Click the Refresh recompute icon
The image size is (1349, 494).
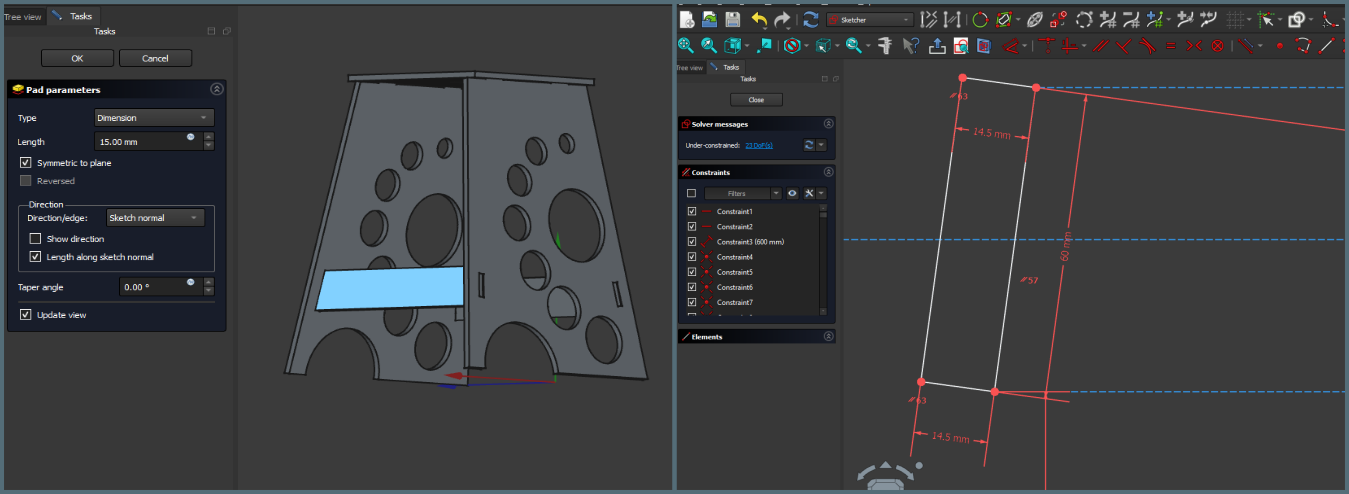810,20
